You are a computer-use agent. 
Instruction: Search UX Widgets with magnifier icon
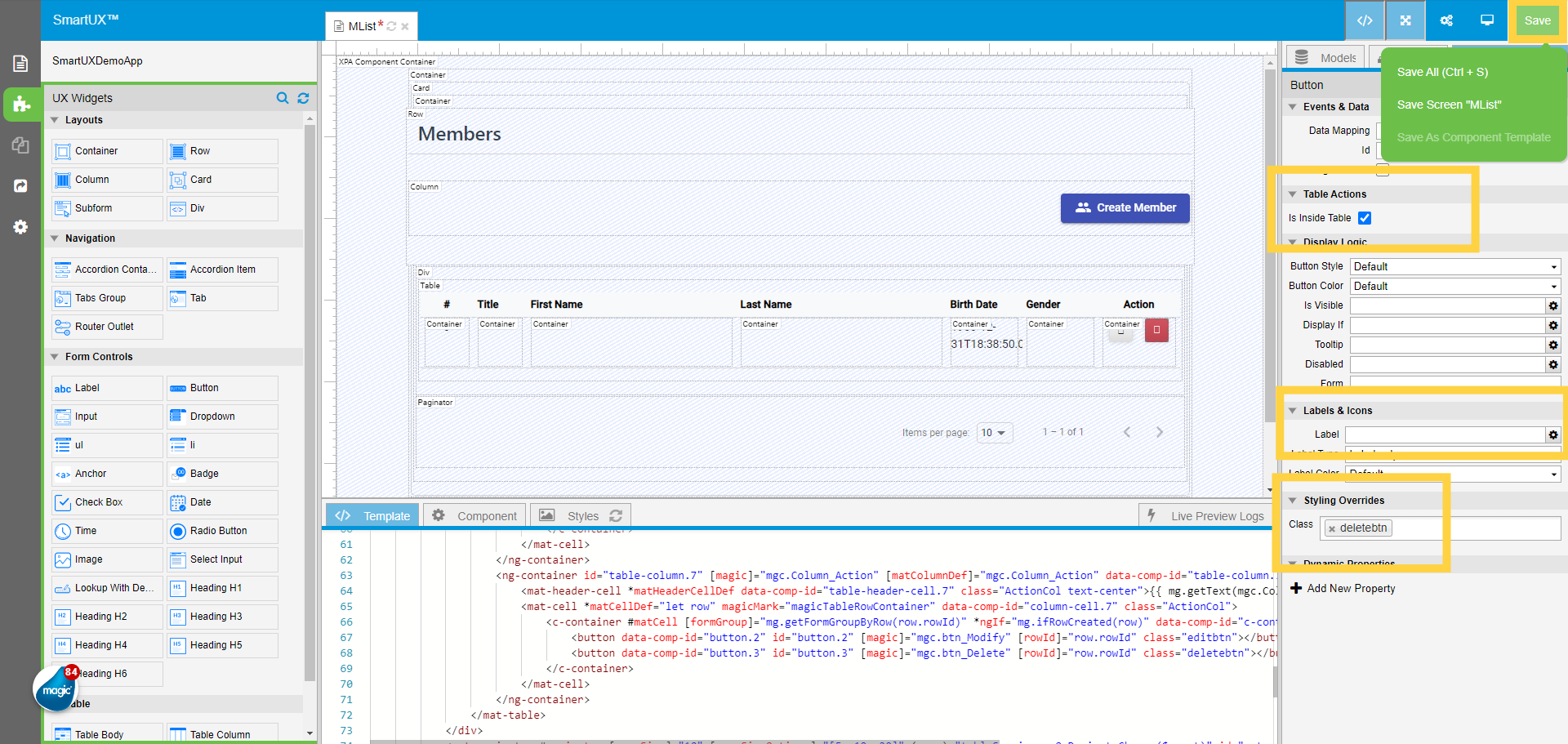[283, 98]
